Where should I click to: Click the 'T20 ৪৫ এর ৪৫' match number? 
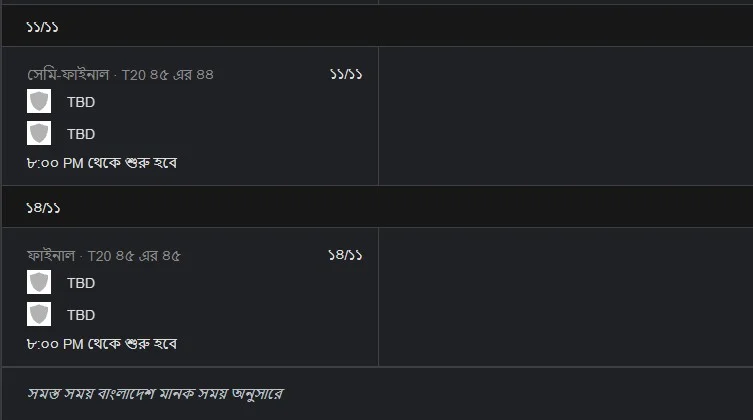pos(134,256)
